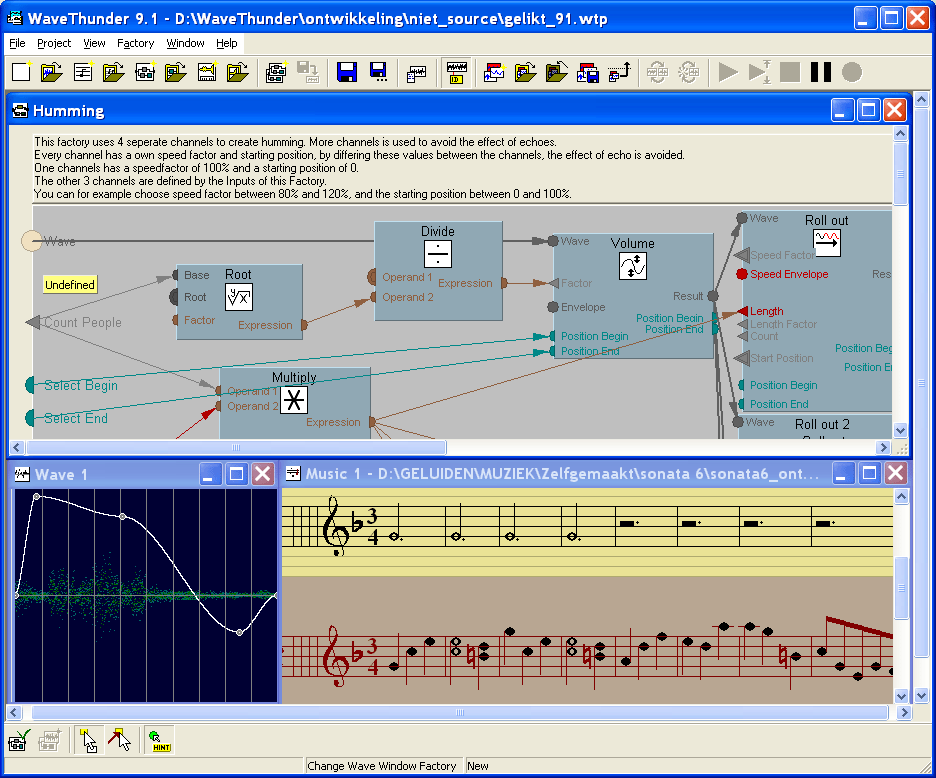The height and width of the screenshot is (778, 936).
Task: Click the Count People input label
Action: point(83,322)
